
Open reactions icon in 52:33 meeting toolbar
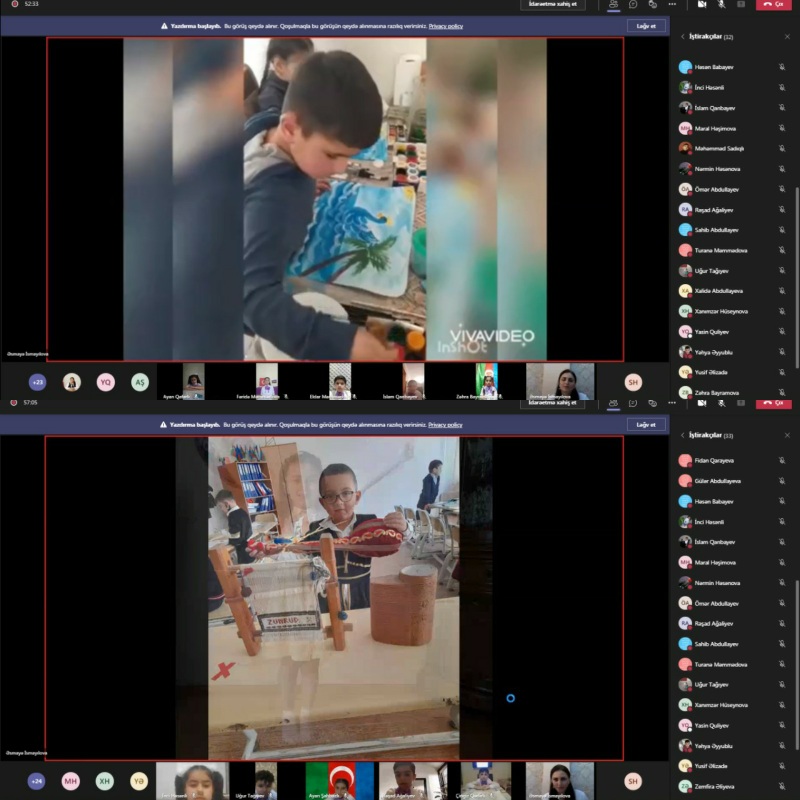coord(653,4)
